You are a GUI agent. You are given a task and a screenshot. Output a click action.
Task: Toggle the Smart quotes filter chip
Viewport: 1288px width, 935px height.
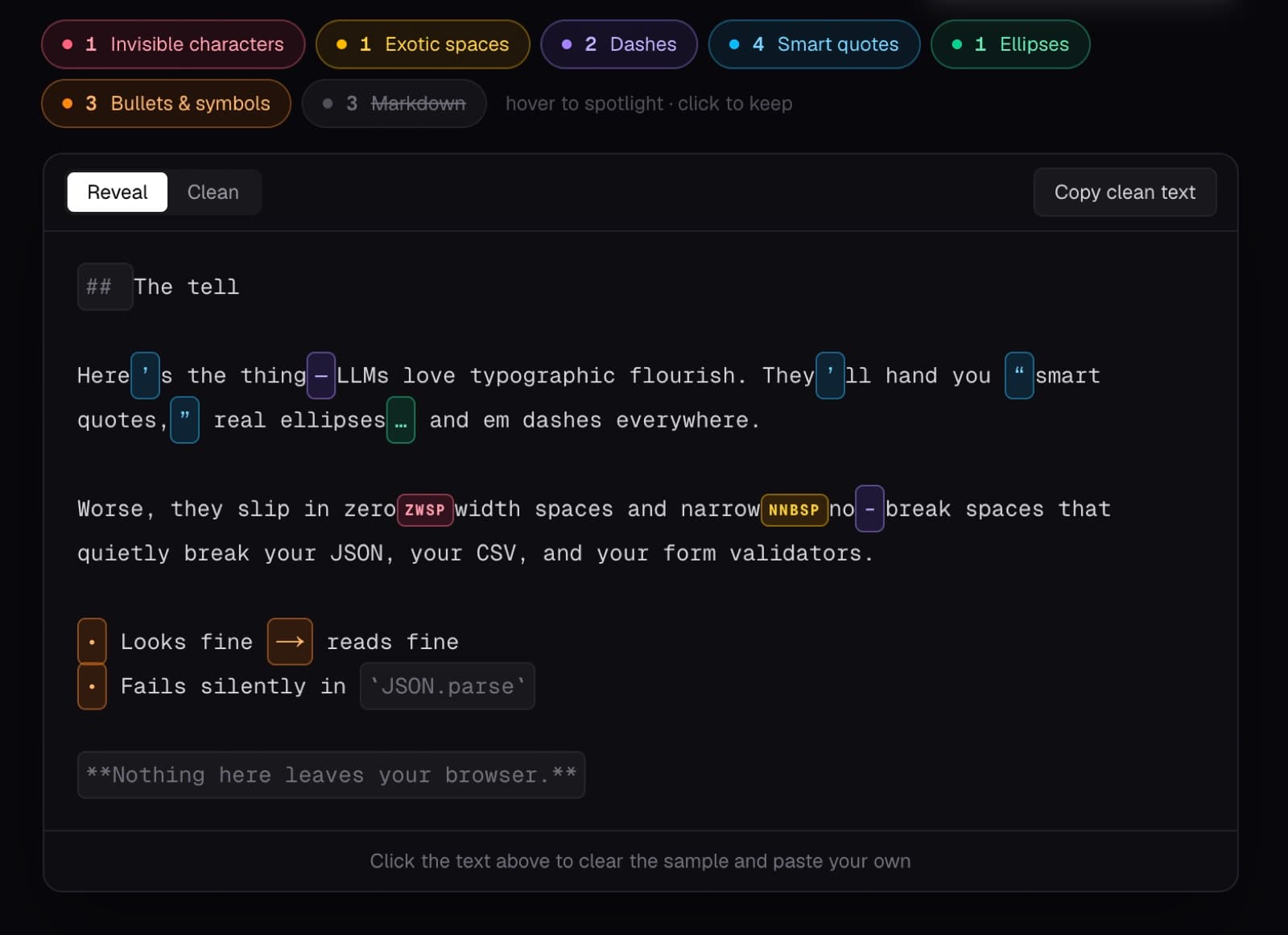click(814, 44)
